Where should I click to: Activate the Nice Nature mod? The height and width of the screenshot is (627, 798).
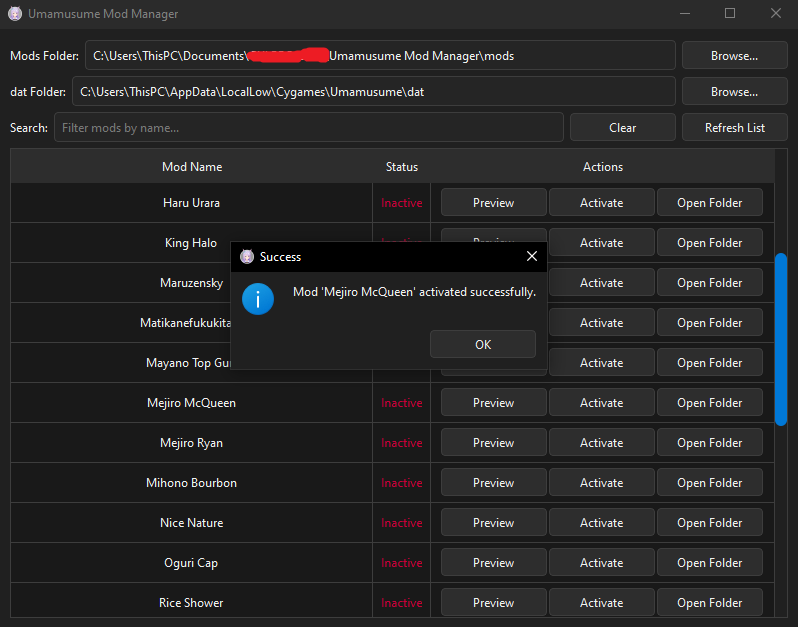[x=602, y=523]
